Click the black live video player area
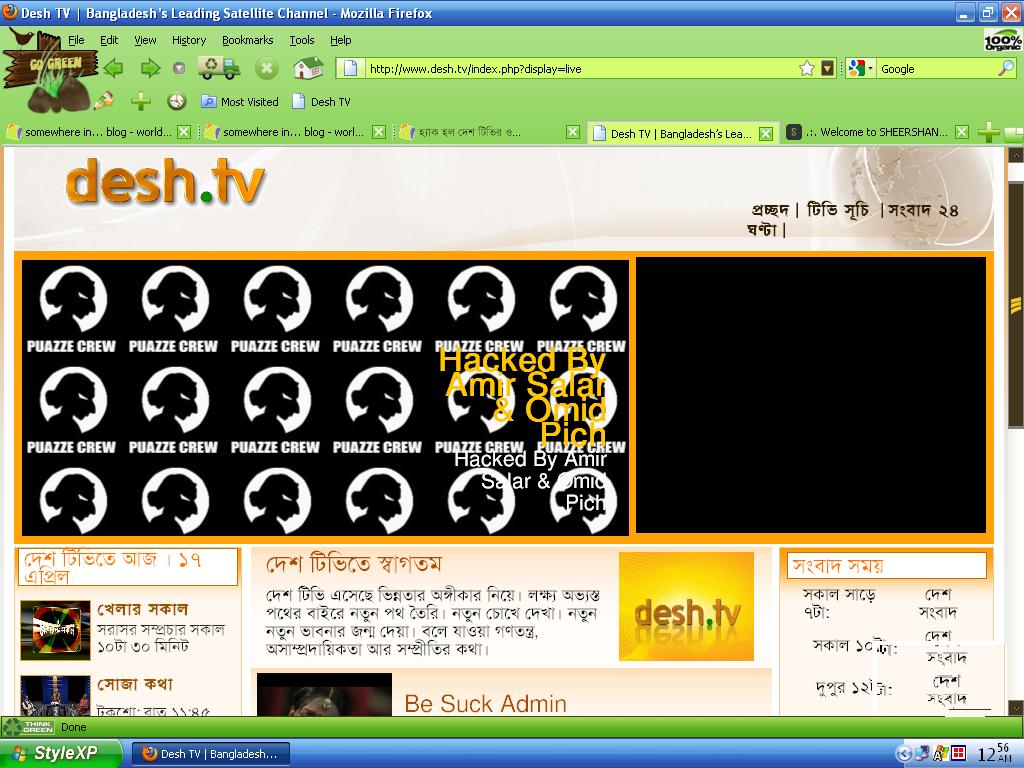The height and width of the screenshot is (768, 1024). 810,395
